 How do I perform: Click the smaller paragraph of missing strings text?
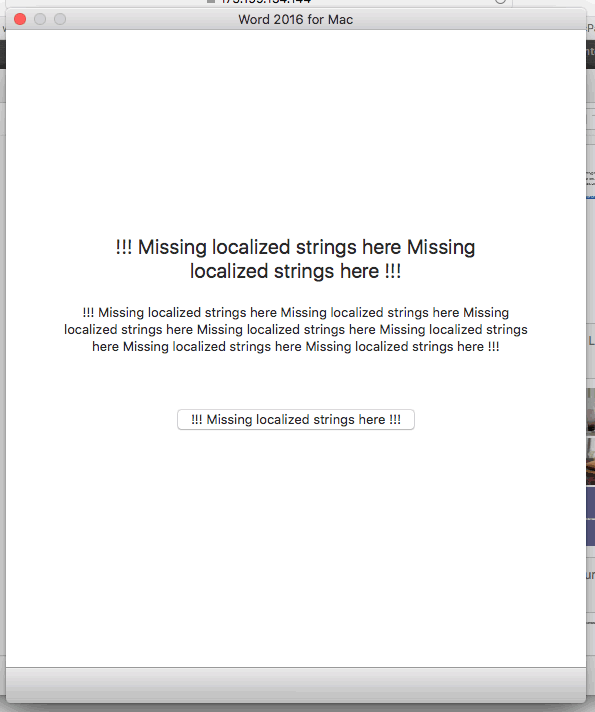click(296, 330)
